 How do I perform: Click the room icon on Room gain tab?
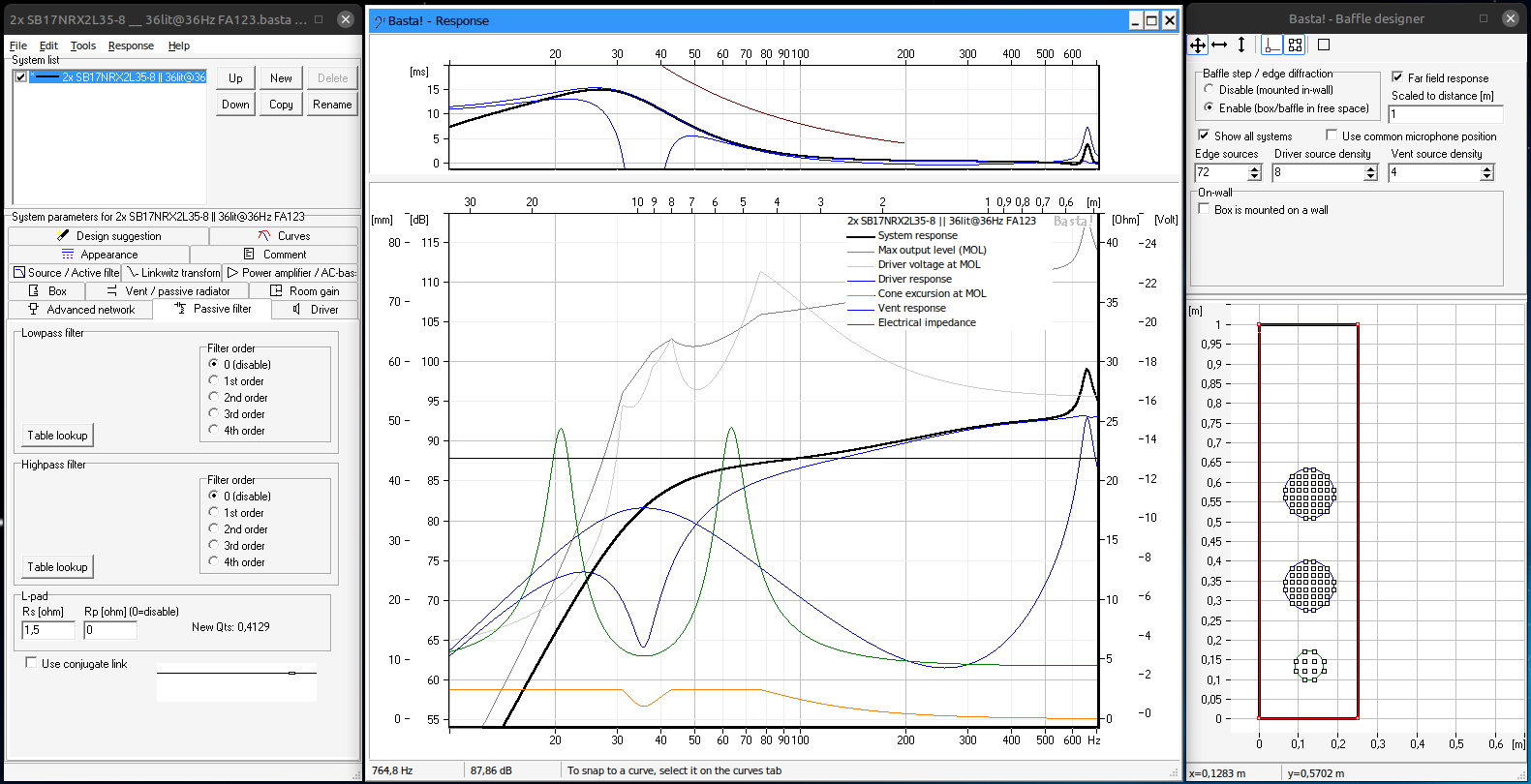(x=276, y=290)
